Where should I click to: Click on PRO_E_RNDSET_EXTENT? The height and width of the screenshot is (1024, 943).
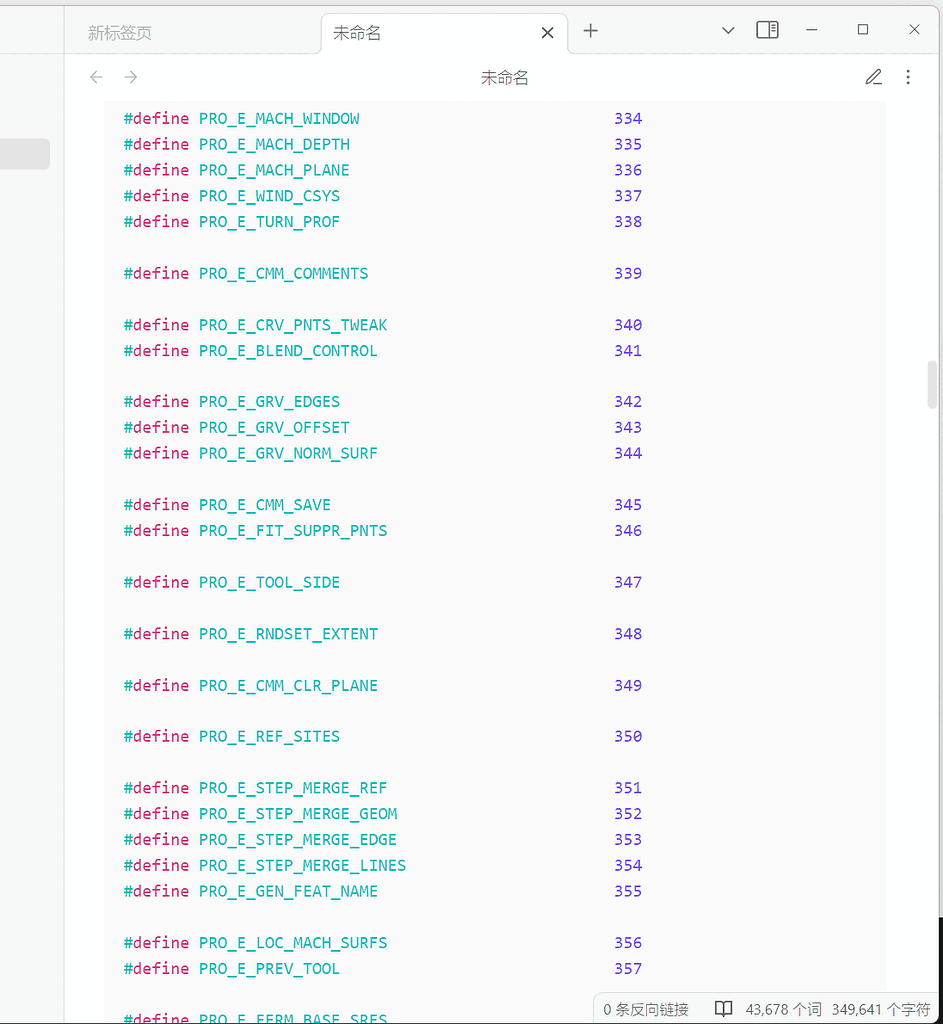pos(288,634)
